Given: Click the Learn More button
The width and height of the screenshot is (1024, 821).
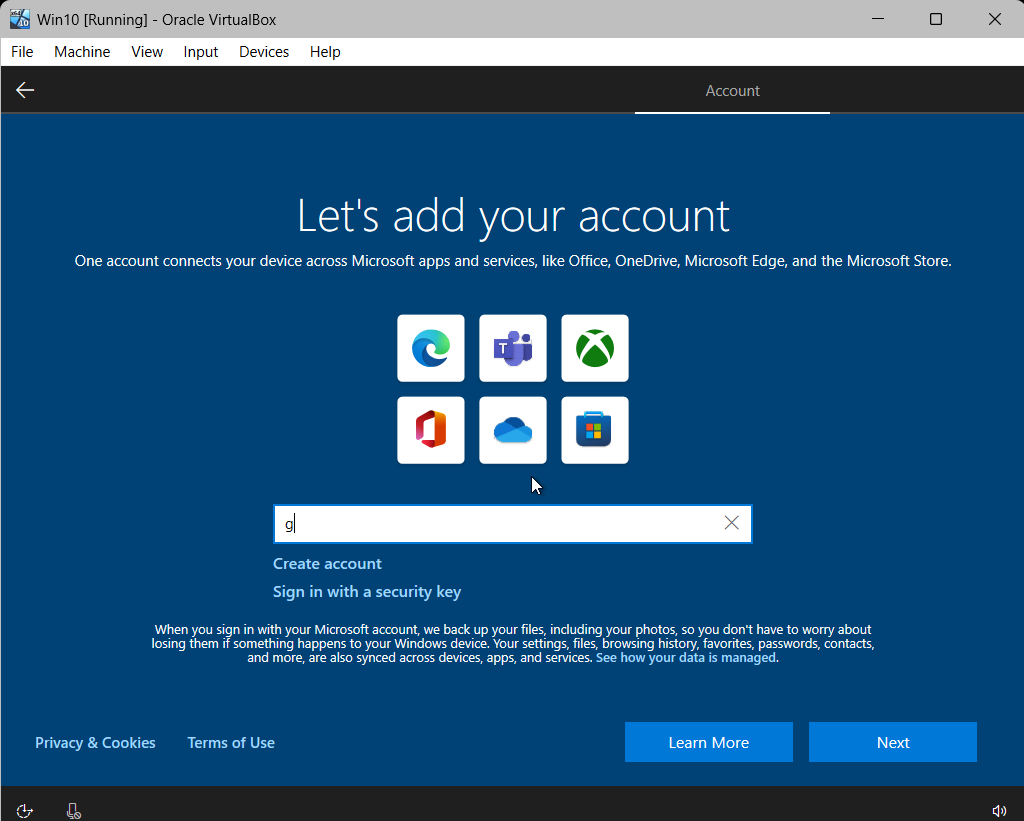Looking at the screenshot, I should coord(709,742).
